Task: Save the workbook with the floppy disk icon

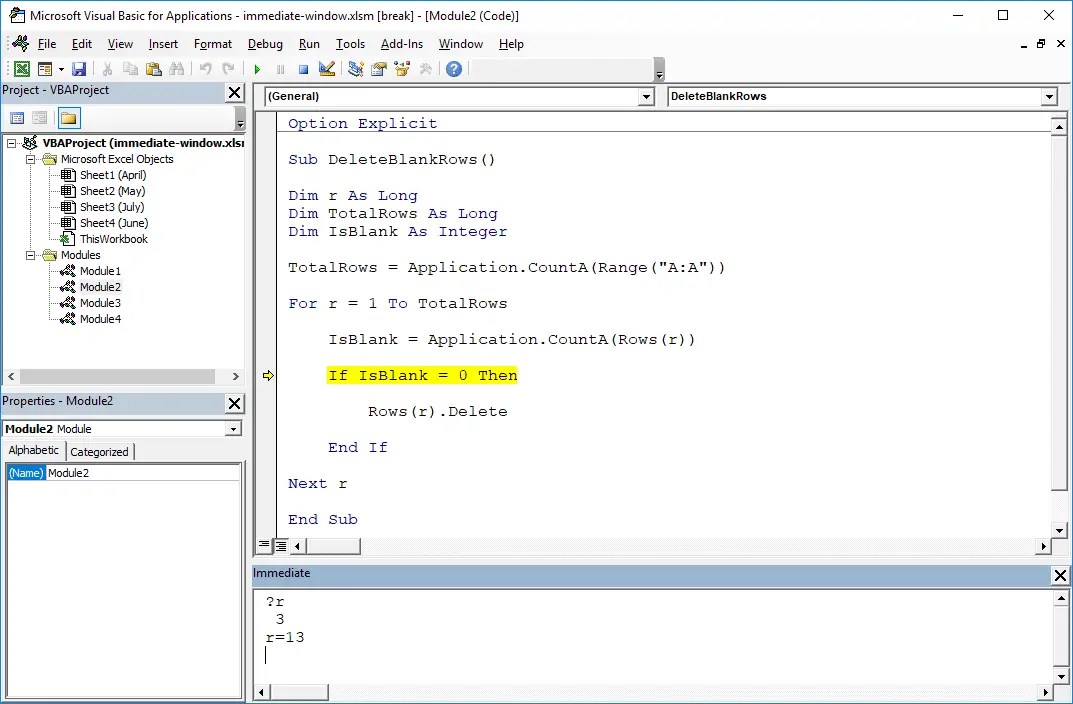Action: pyautogui.click(x=79, y=68)
